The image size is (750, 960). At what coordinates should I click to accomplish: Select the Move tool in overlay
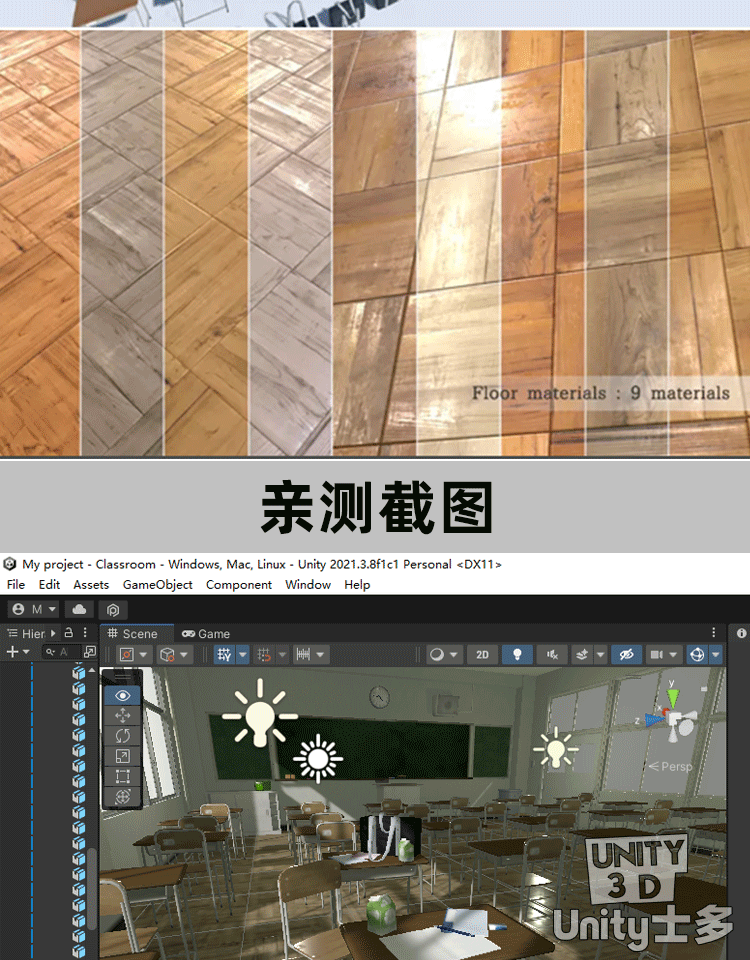123,715
